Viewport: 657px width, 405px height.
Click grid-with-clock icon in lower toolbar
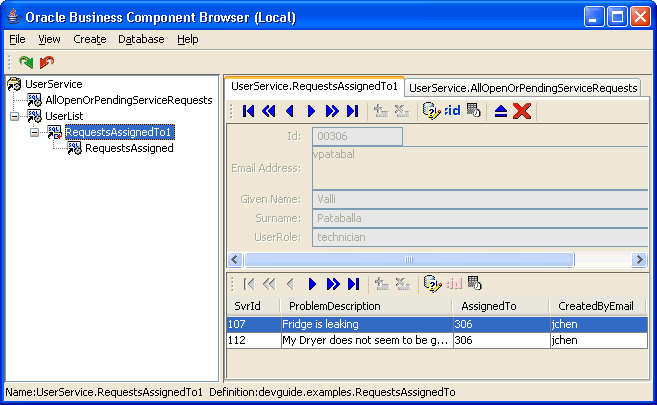click(x=474, y=284)
